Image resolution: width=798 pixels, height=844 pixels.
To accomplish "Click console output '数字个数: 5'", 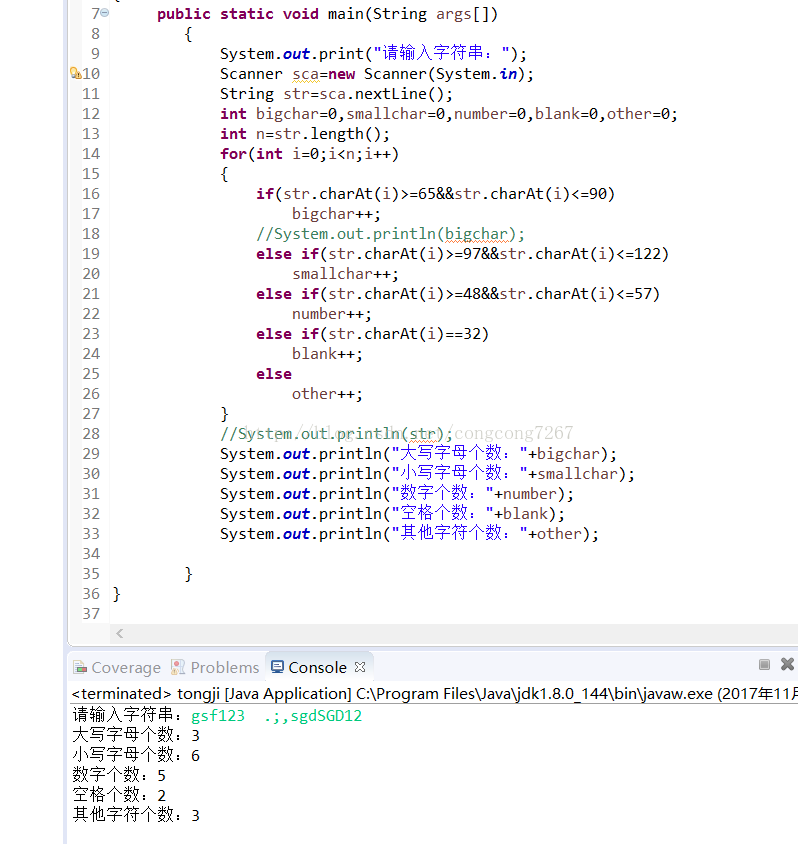I will point(119,775).
